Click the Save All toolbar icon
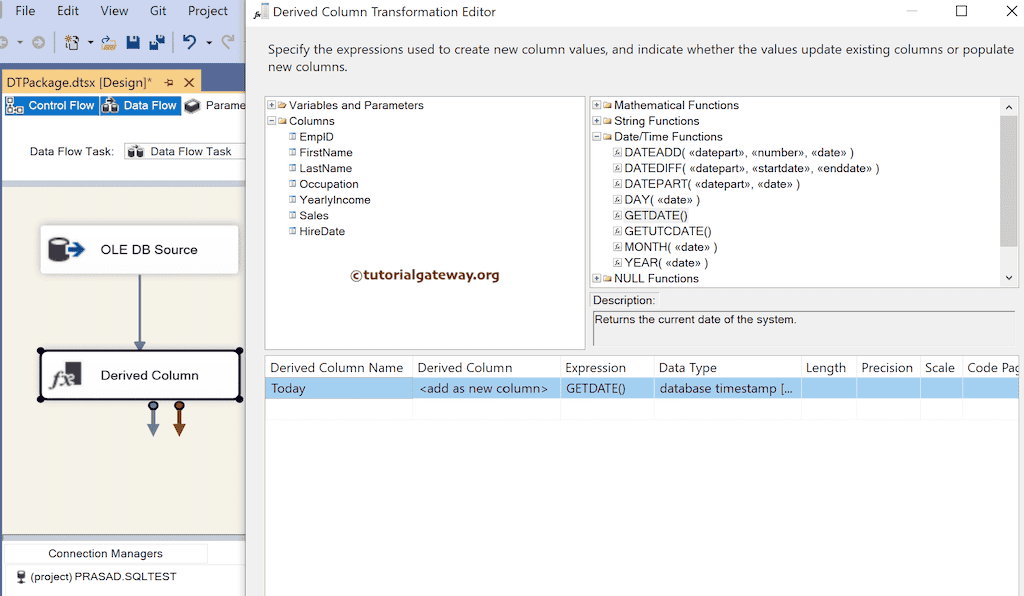The image size is (1024, 596). pos(156,42)
